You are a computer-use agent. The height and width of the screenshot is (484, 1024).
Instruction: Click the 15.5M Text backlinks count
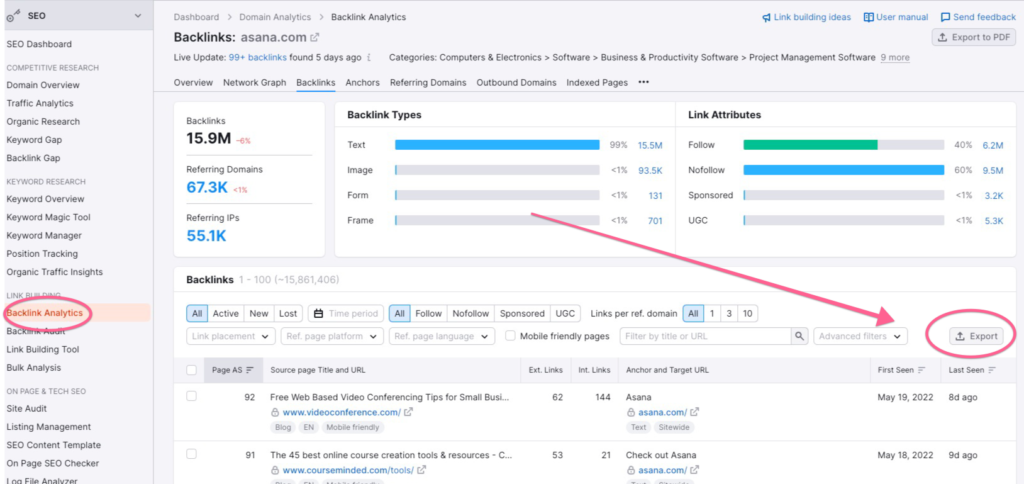pos(650,145)
